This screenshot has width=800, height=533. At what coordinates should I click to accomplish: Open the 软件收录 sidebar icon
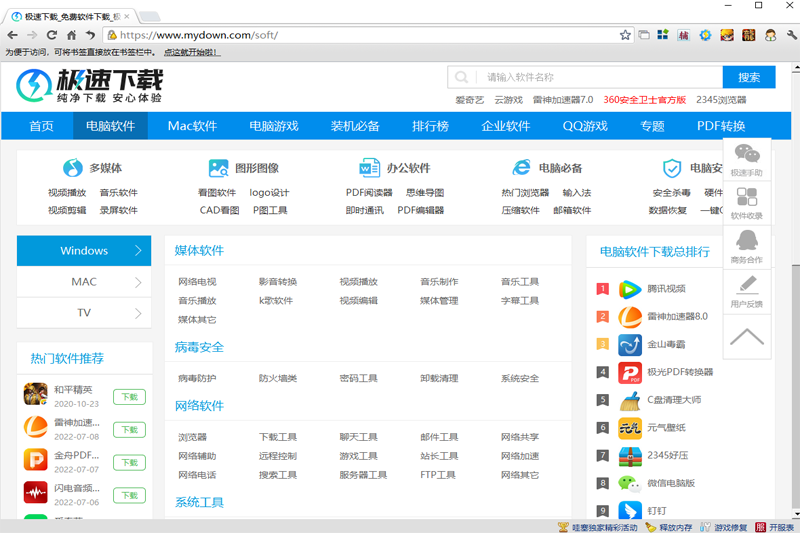pyautogui.click(x=747, y=197)
